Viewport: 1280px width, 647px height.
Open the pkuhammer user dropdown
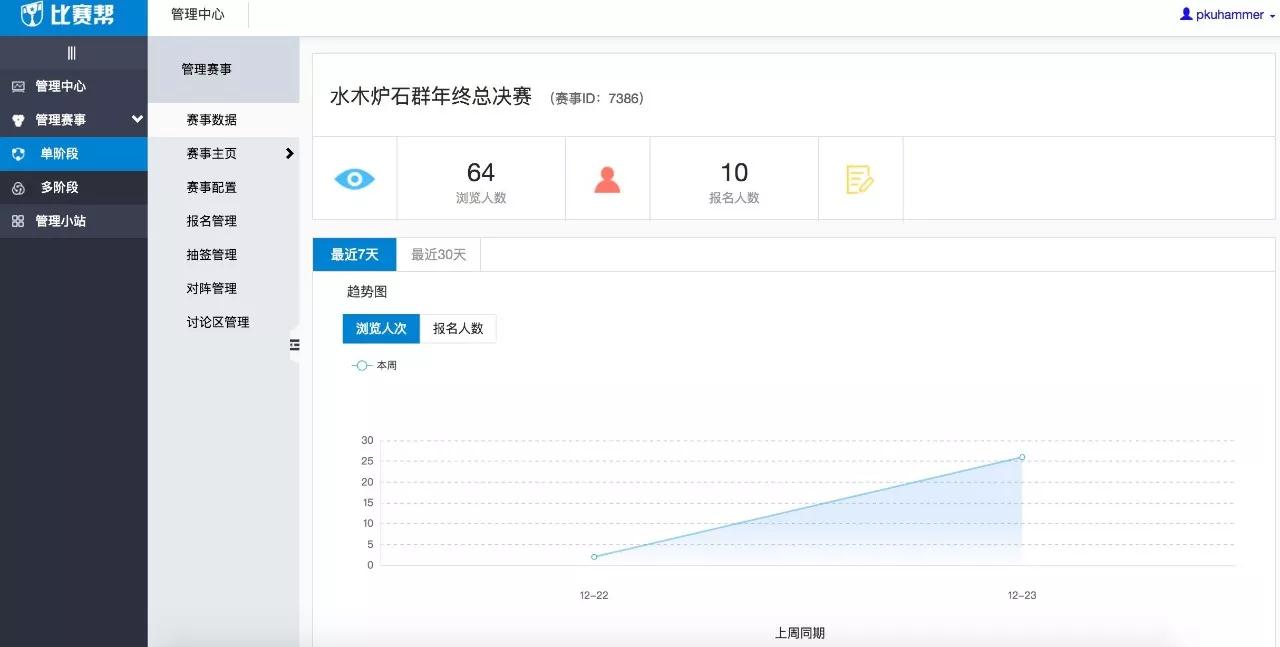click(1227, 14)
